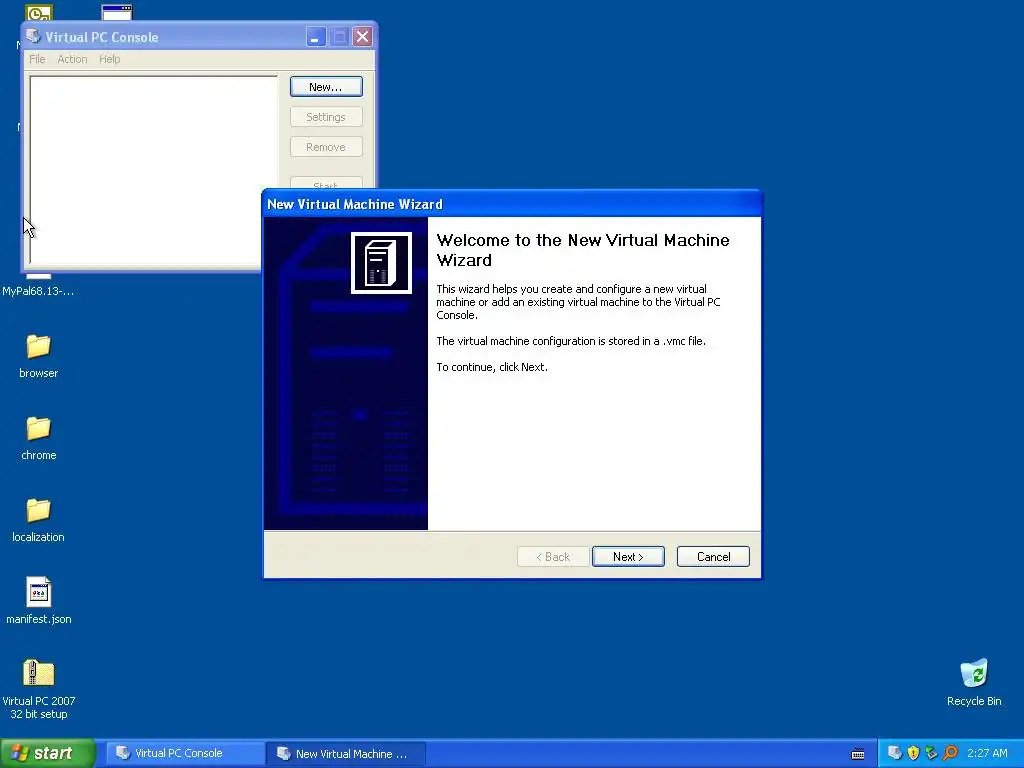
Task: Open the Action menu in Virtual PC Console
Action: pyautogui.click(x=72, y=59)
